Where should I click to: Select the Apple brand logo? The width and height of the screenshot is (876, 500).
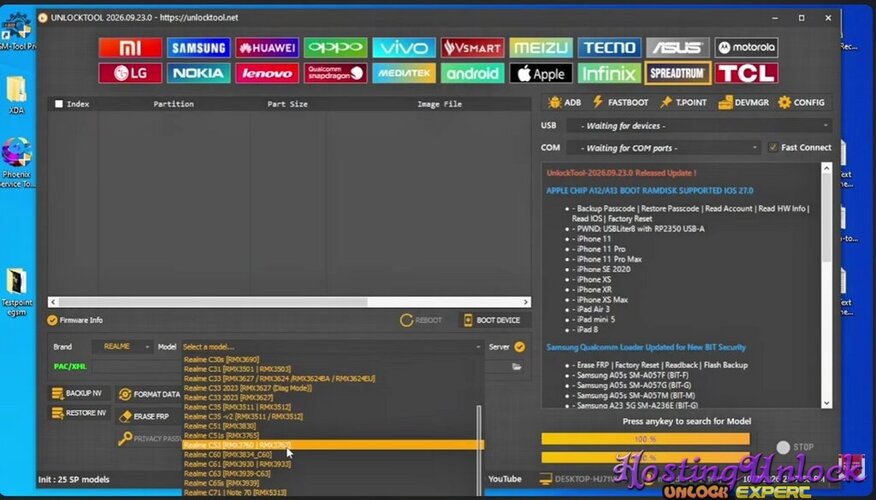tap(541, 73)
